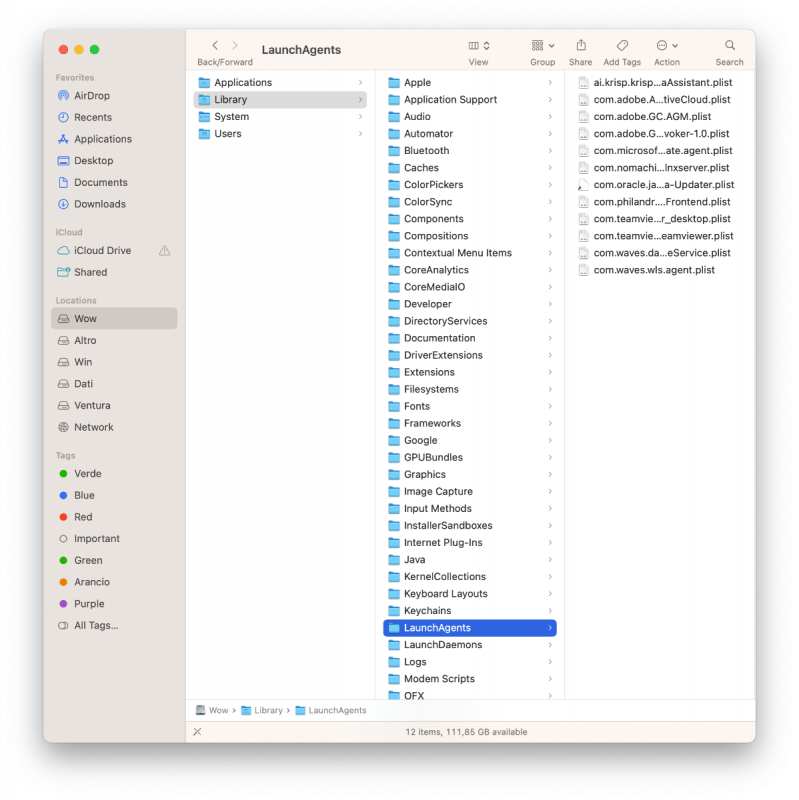This screenshot has height=800, width=799.
Task: Open Documents in the sidebar
Action: pyautogui.click(x=114, y=182)
